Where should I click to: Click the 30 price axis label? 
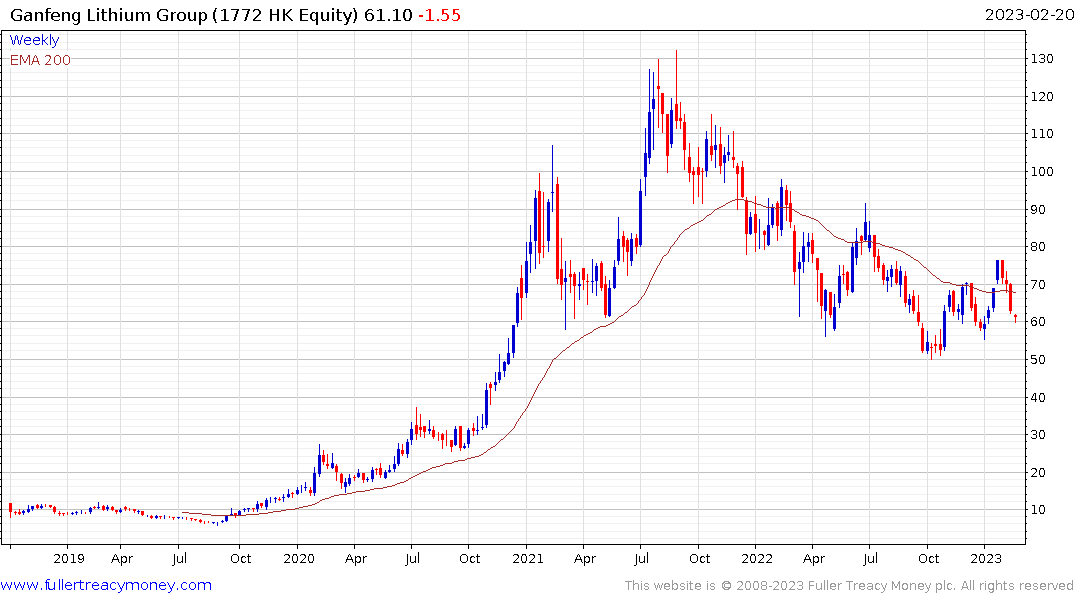tap(1039, 435)
